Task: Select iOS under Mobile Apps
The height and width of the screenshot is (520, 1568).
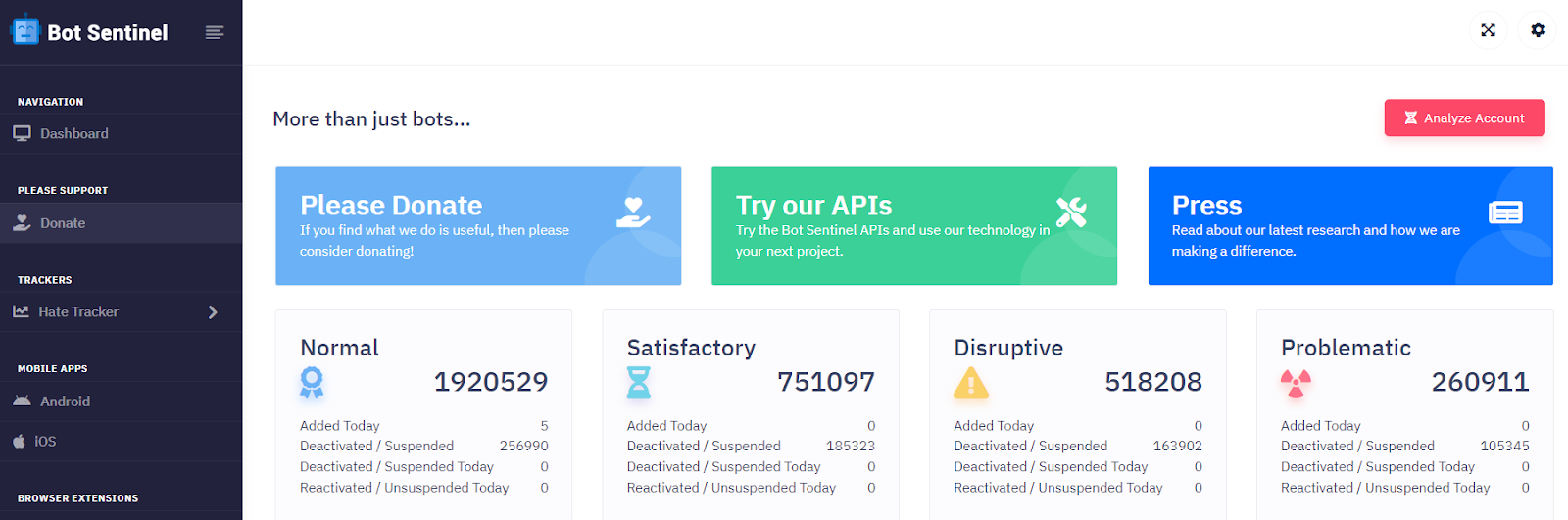Action: 121,441
